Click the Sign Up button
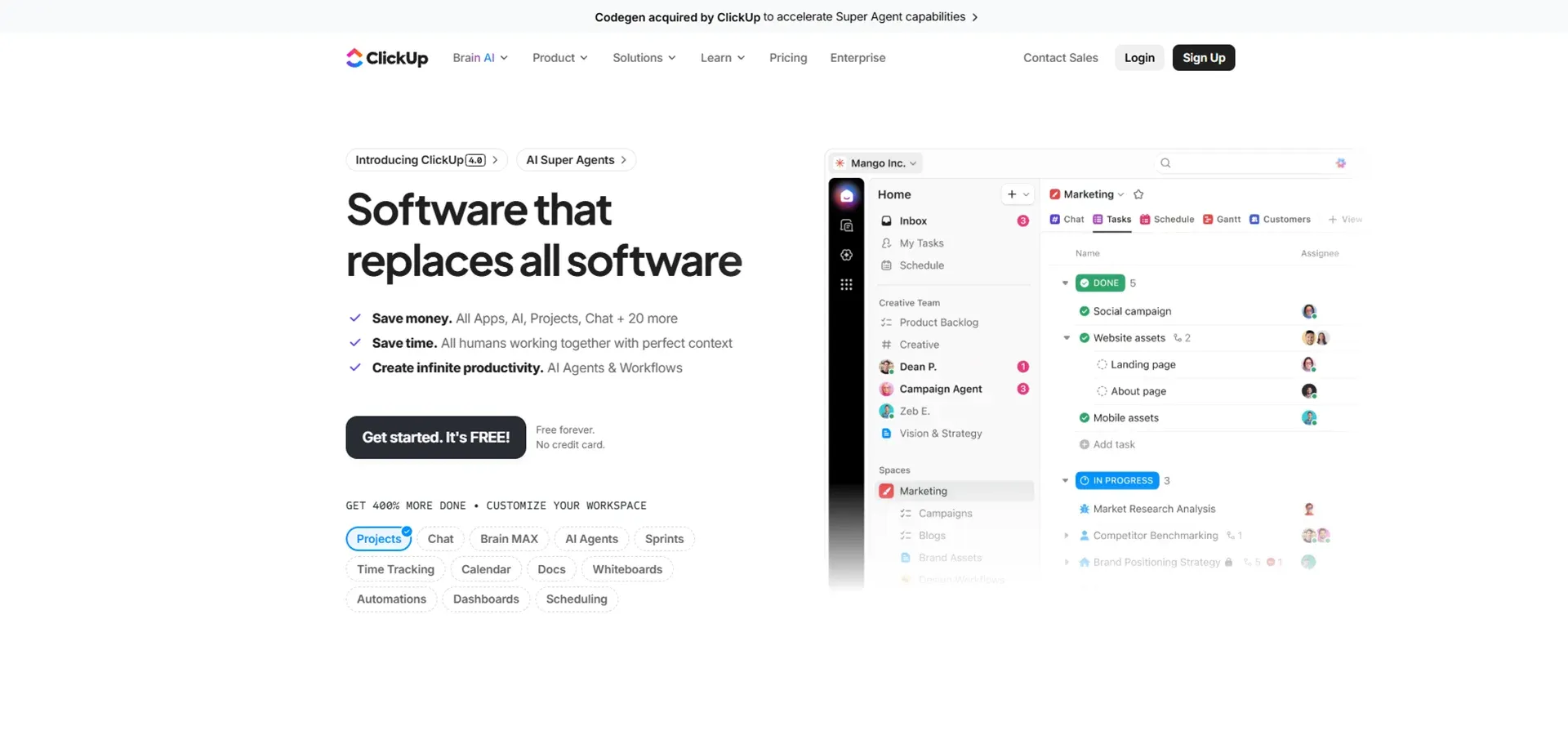The width and height of the screenshot is (1568, 735). [x=1203, y=58]
